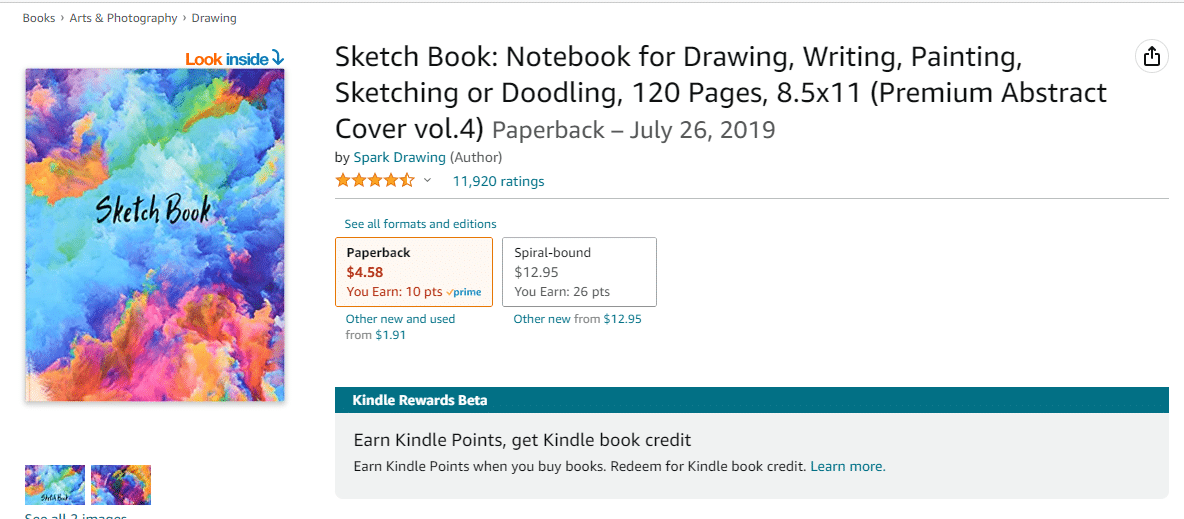Click the Look inside arrow label
The height and width of the screenshot is (519, 1184).
(x=235, y=58)
